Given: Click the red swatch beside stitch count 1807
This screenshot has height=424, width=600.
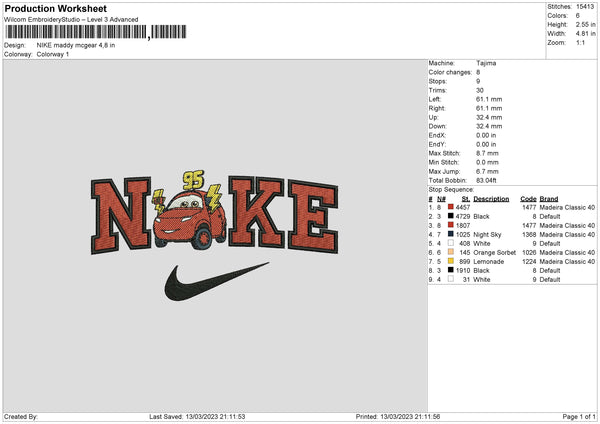Looking at the screenshot, I should 451,225.
